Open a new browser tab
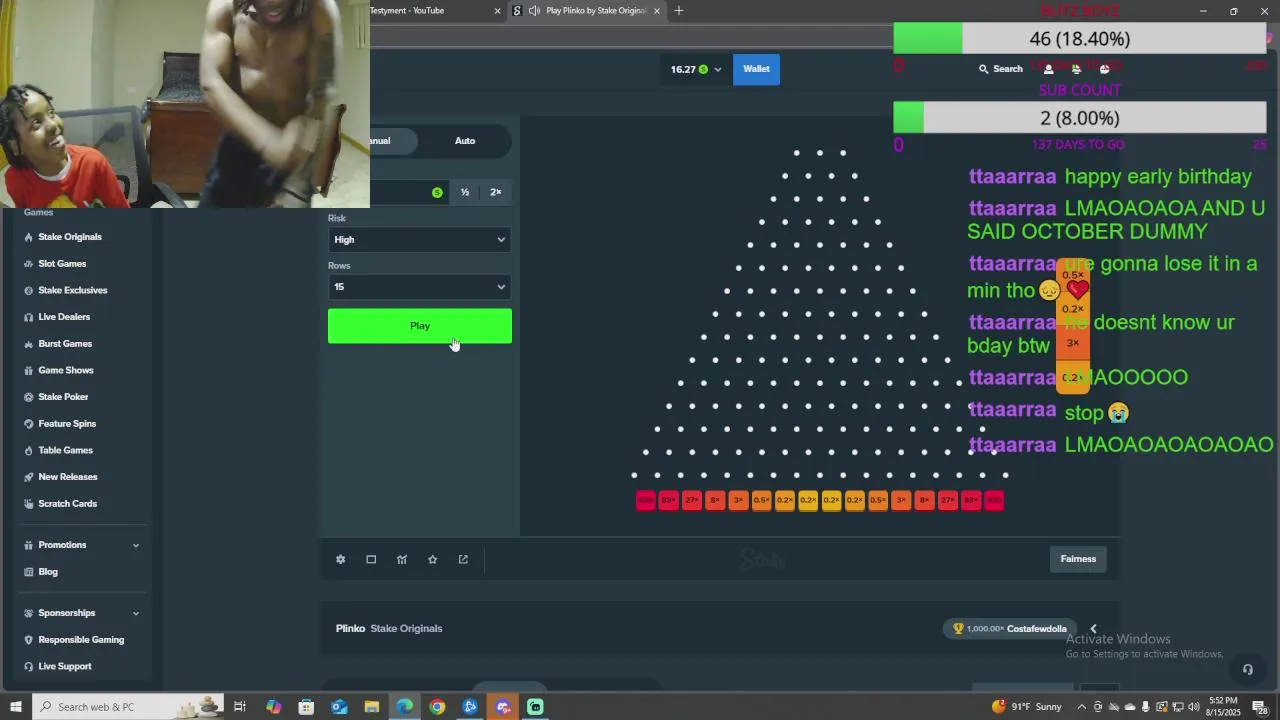Image resolution: width=1280 pixels, height=720 pixels. [679, 11]
